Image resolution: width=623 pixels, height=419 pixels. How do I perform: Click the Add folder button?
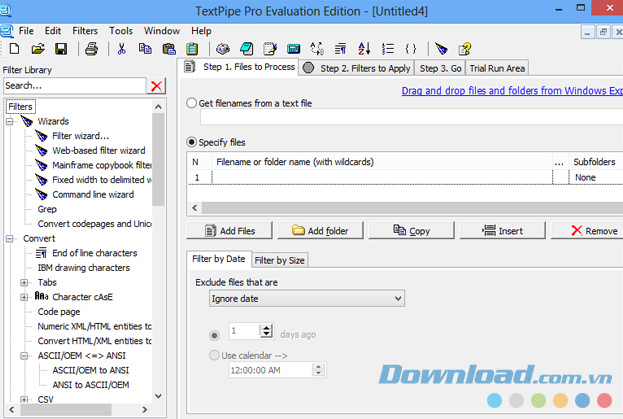point(320,230)
